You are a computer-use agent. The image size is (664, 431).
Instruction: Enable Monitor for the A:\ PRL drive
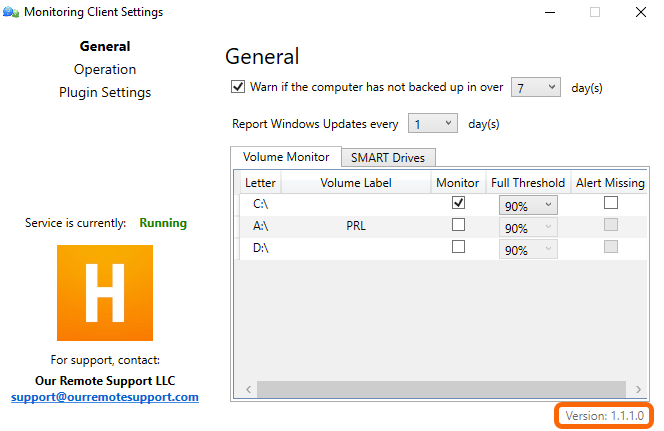coord(458,225)
